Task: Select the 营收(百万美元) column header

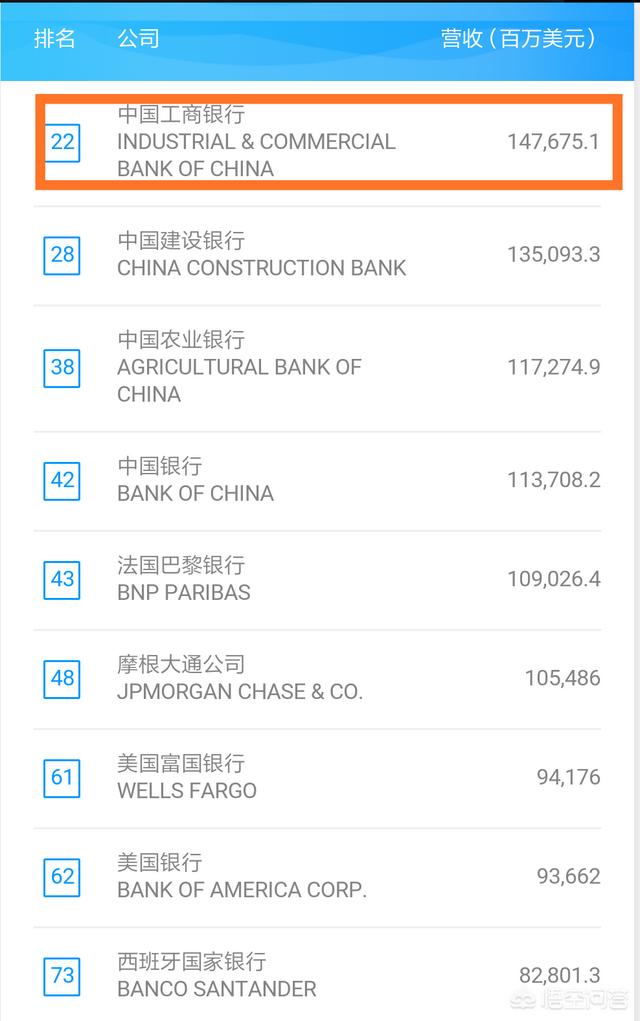Action: [518, 38]
